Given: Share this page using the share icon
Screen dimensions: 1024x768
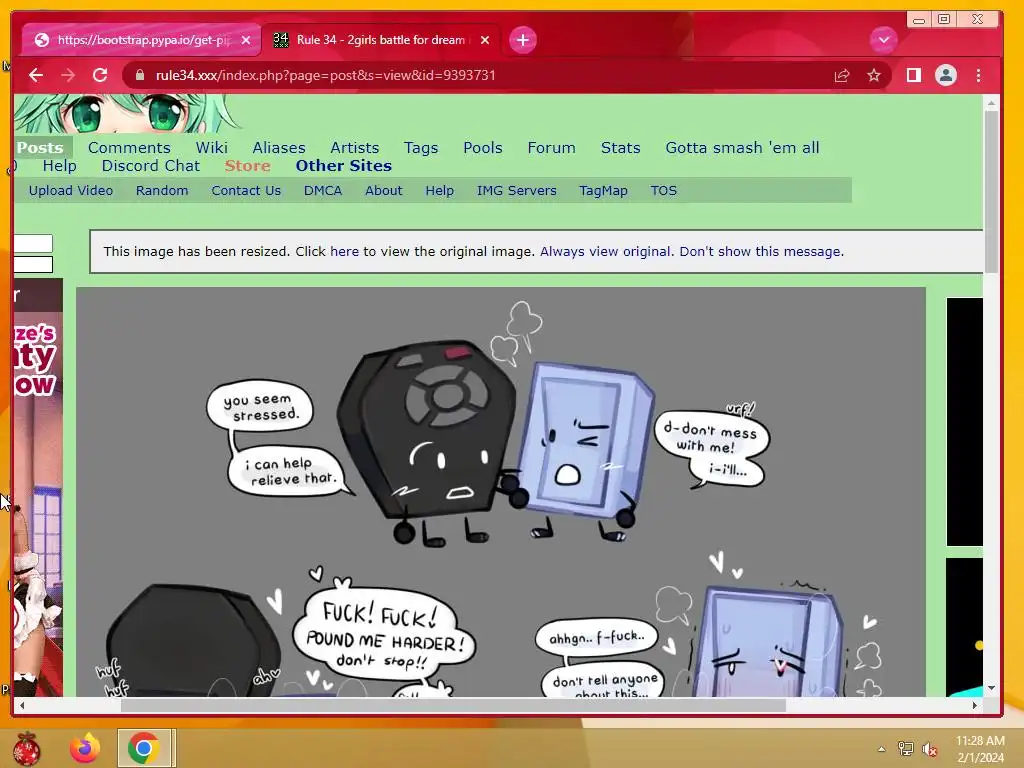Looking at the screenshot, I should pyautogui.click(x=842, y=76).
